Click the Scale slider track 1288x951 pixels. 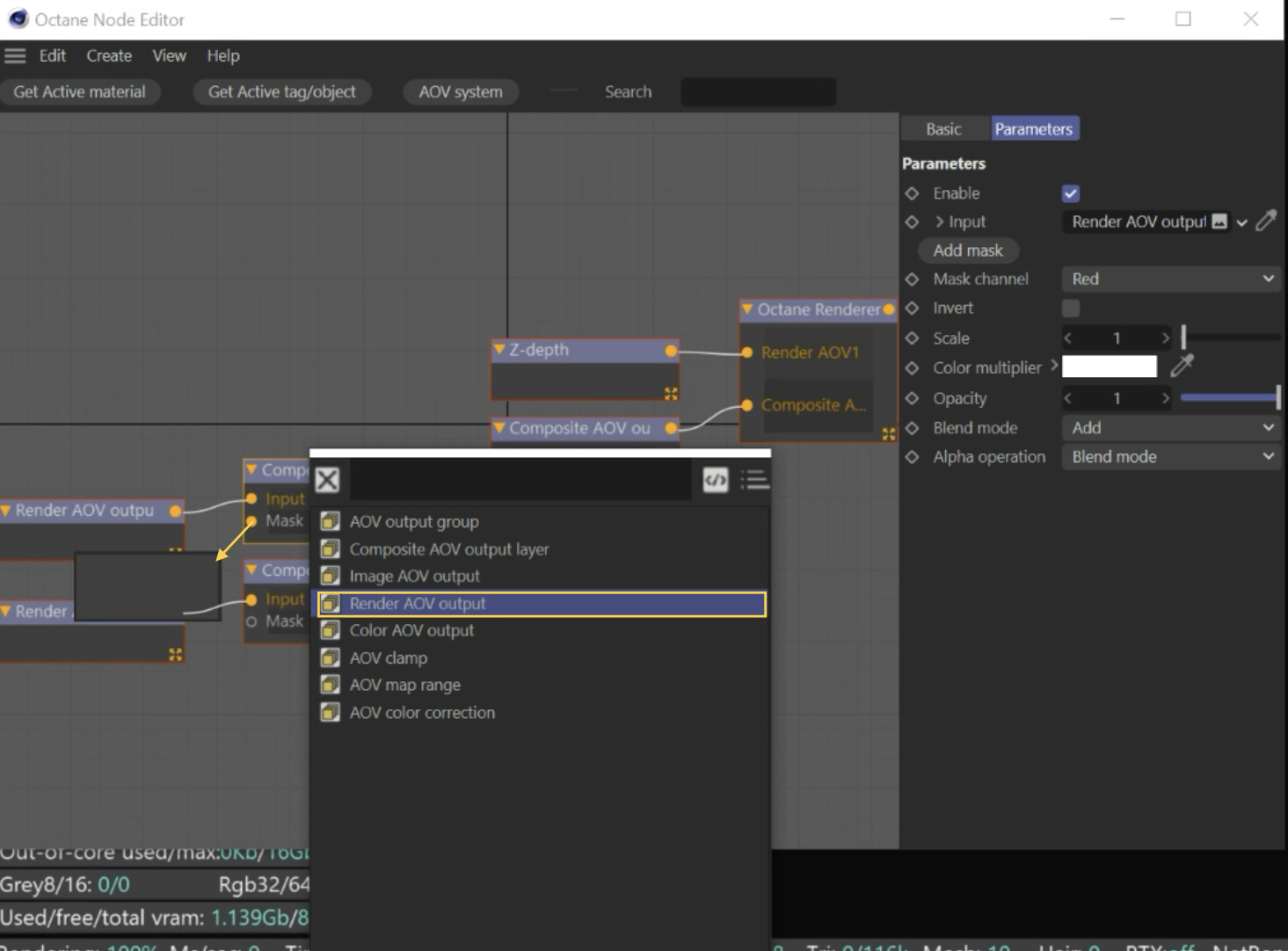[x=1231, y=338]
